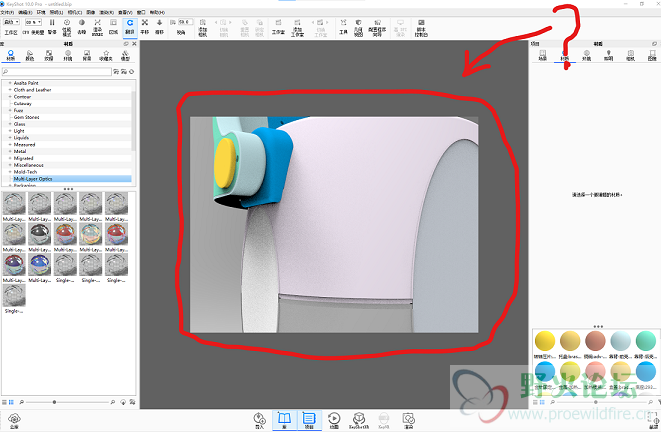
Task: Open the 工作区 workspace dropdown
Action: pyautogui.click(x=11, y=22)
